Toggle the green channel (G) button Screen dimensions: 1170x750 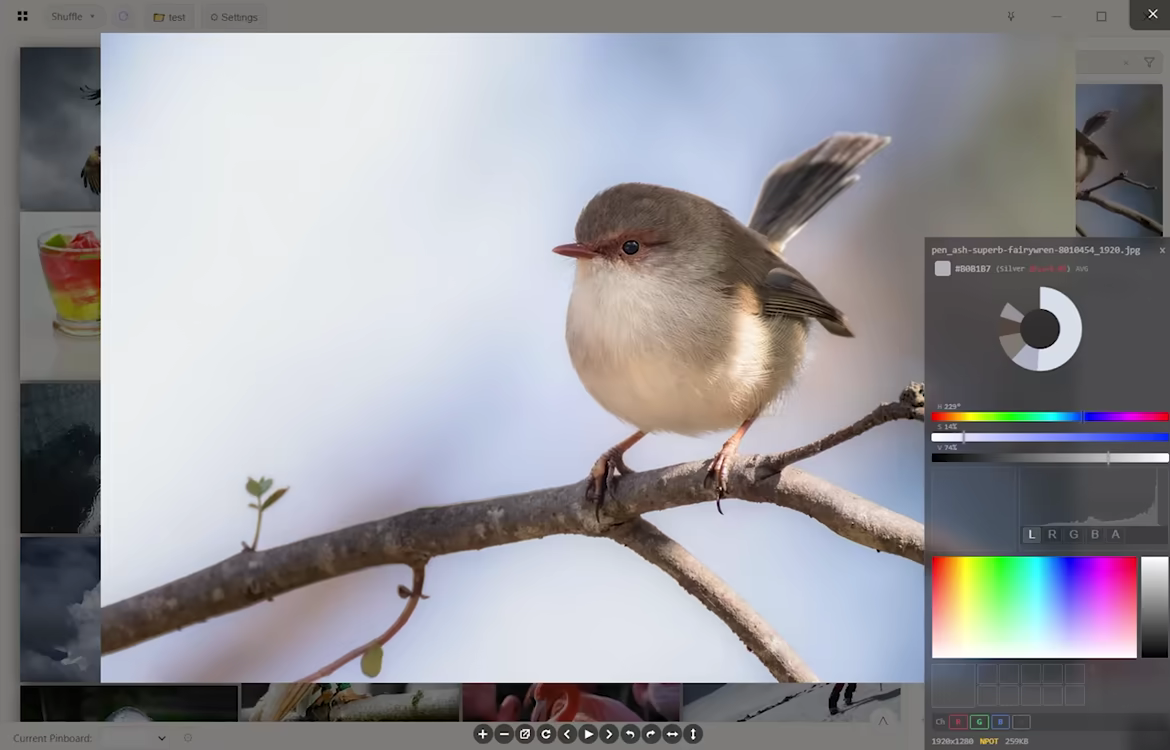point(979,722)
